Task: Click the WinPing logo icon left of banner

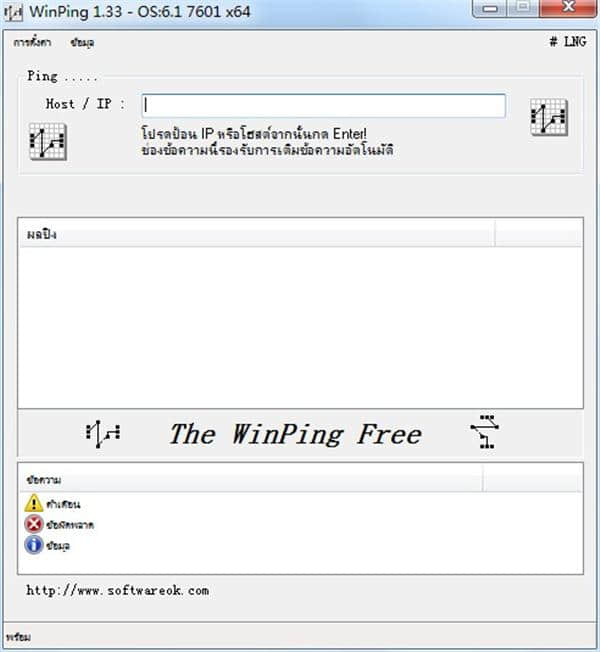Action: point(102,434)
